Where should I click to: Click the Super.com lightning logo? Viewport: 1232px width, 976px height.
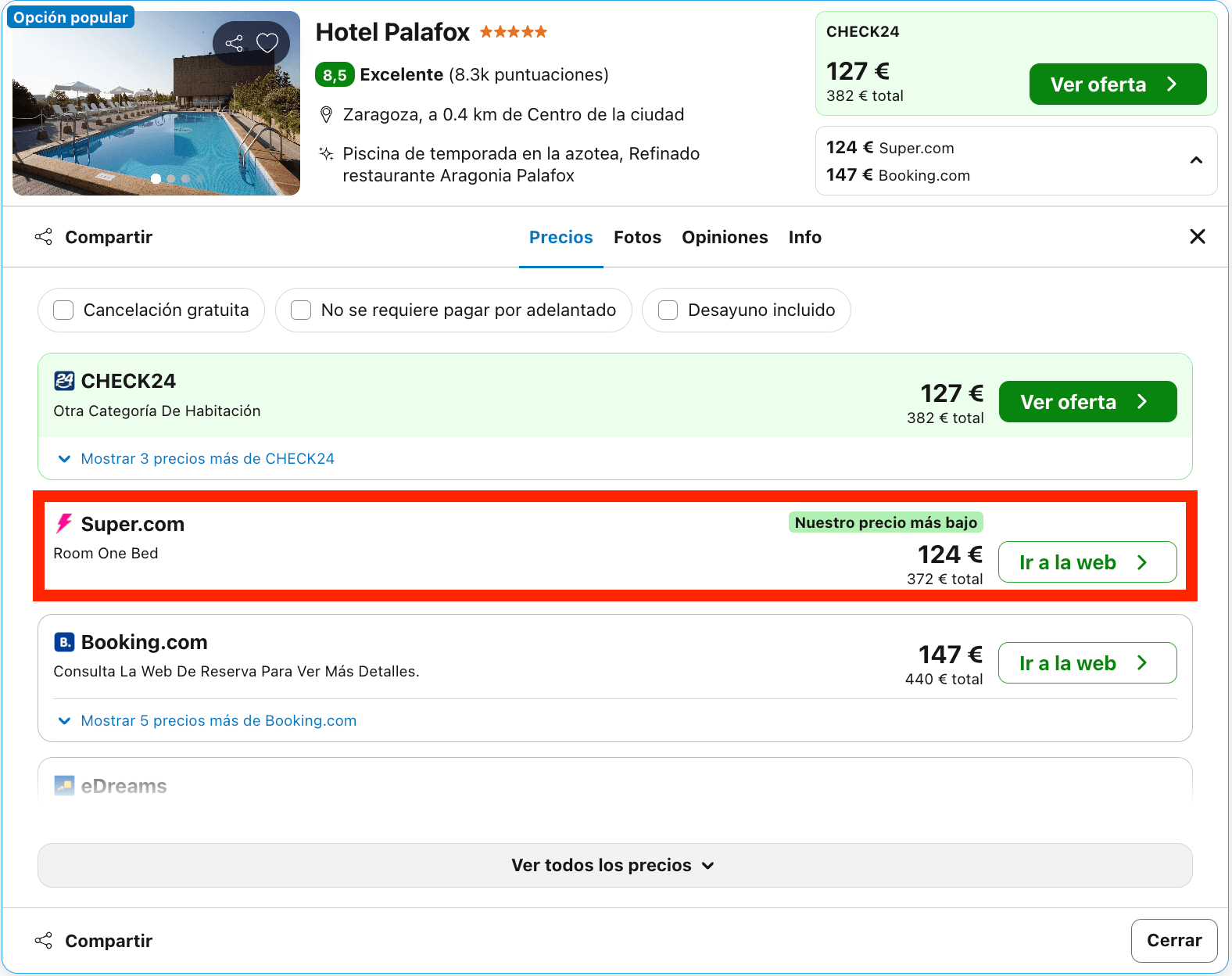64,523
